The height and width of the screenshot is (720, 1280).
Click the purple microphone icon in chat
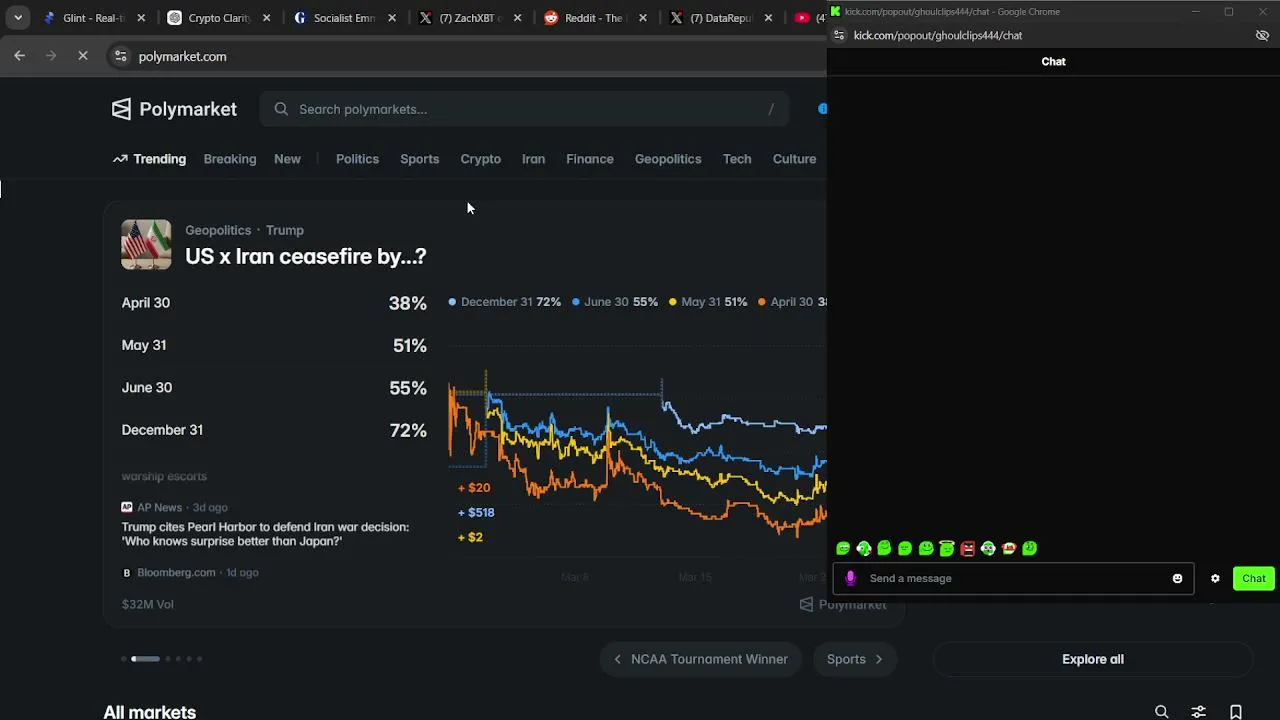pyautogui.click(x=851, y=578)
